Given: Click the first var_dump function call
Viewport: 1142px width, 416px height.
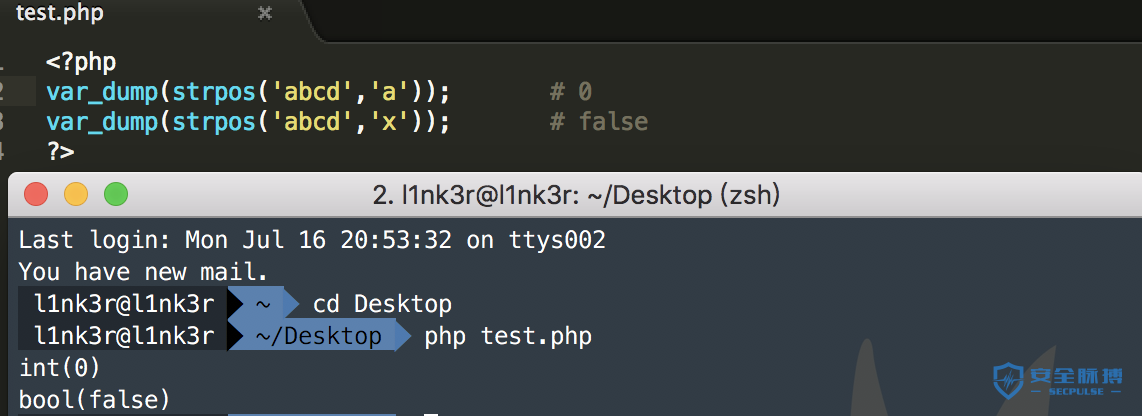Looking at the screenshot, I should click(x=102, y=93).
